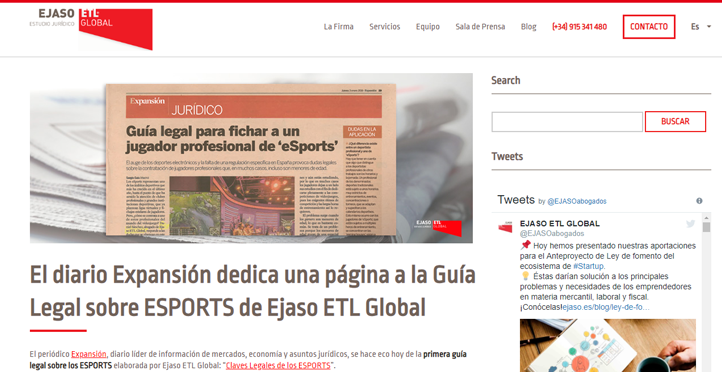Open Sala de Prensa section
The image size is (722, 372).
pos(480,27)
